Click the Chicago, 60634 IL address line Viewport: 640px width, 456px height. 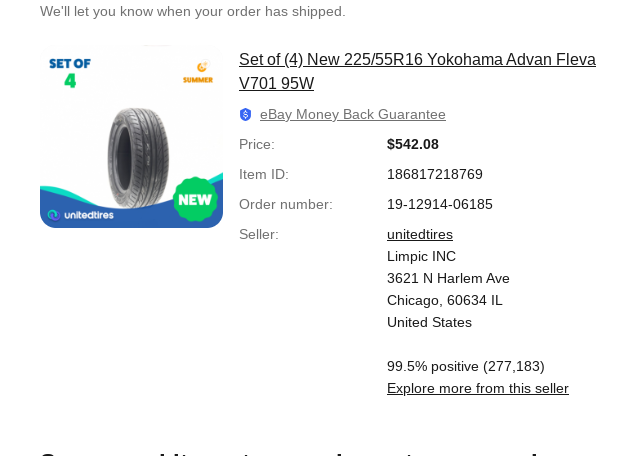tap(444, 300)
